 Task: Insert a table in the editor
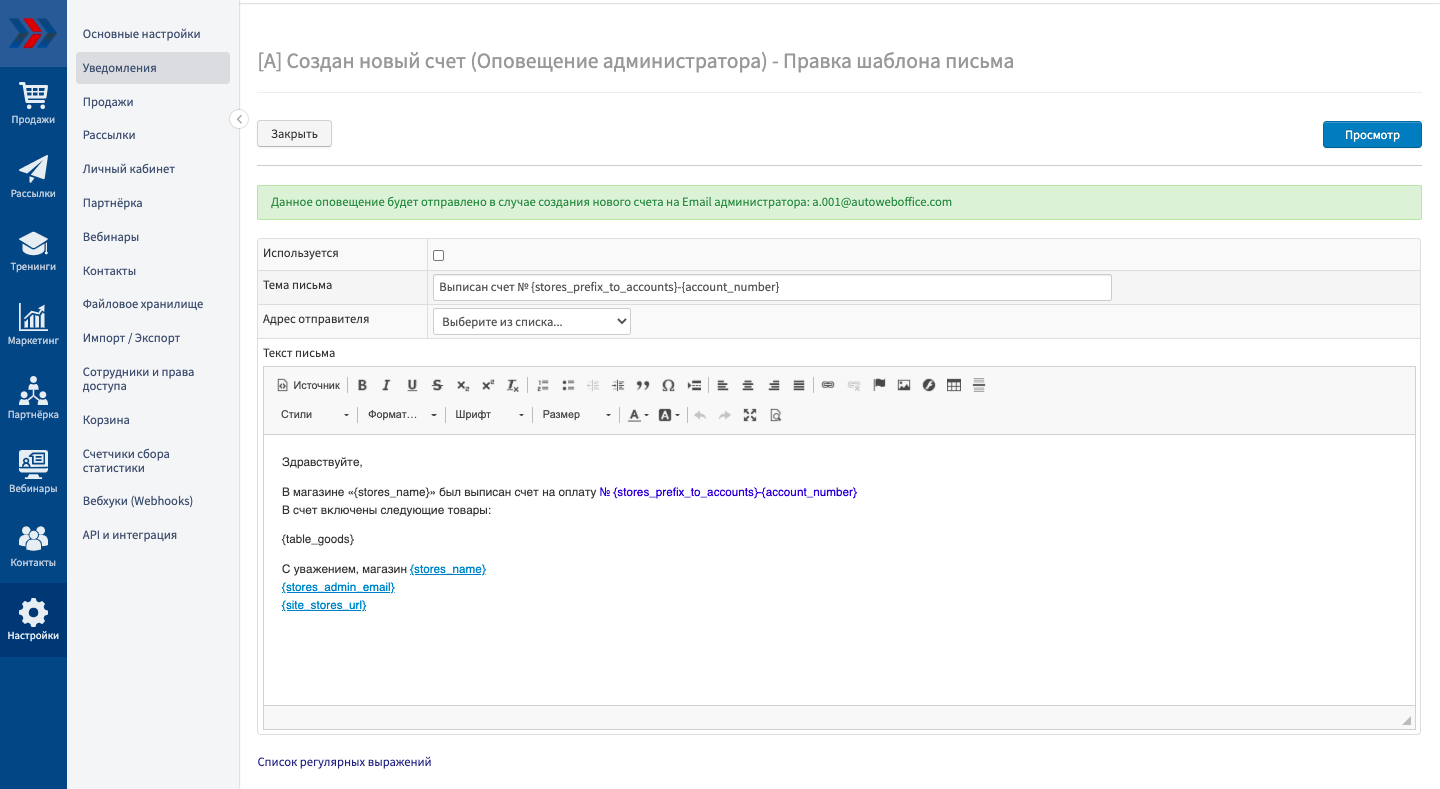pos(954,385)
